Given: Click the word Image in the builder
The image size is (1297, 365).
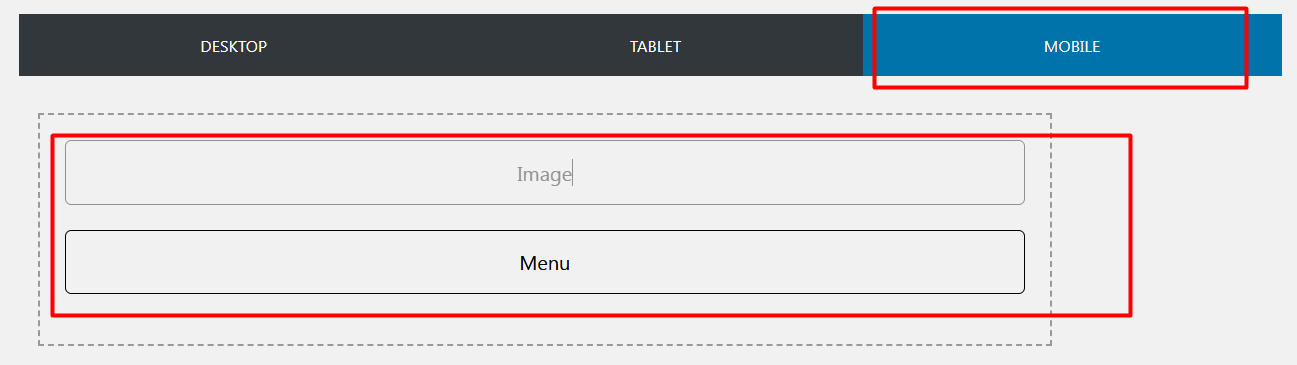Looking at the screenshot, I should [544, 174].
